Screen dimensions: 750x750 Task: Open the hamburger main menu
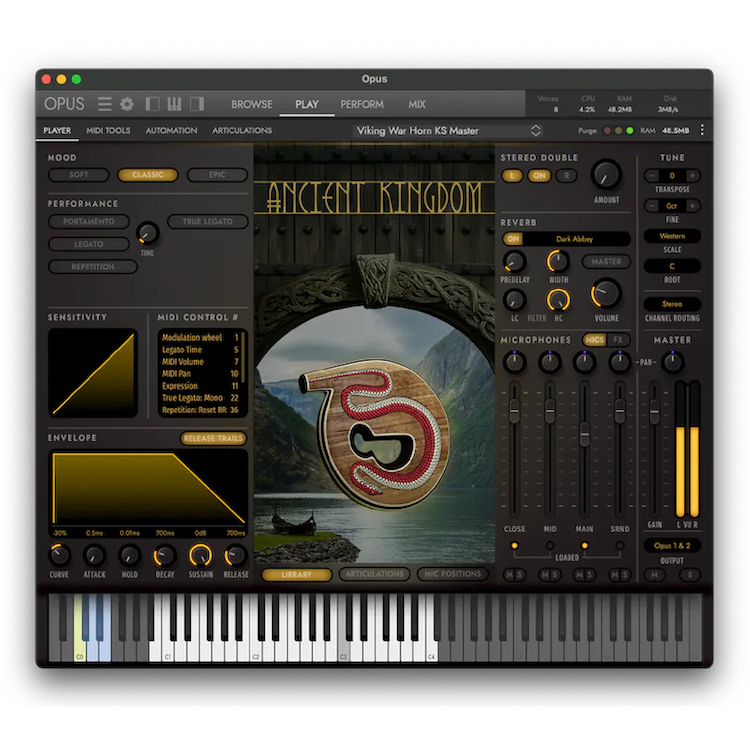click(104, 104)
